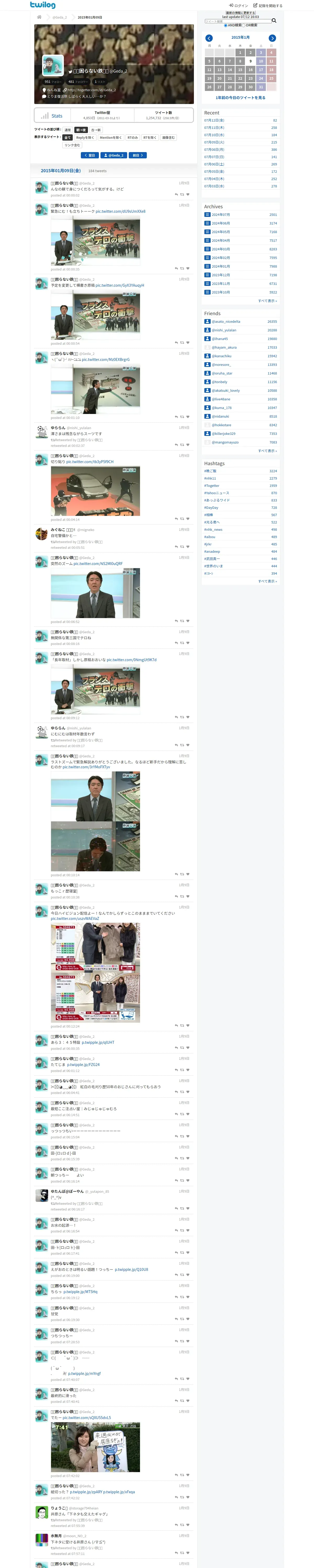
Task: Toggle 古→新 sort order
Action: (96, 130)
